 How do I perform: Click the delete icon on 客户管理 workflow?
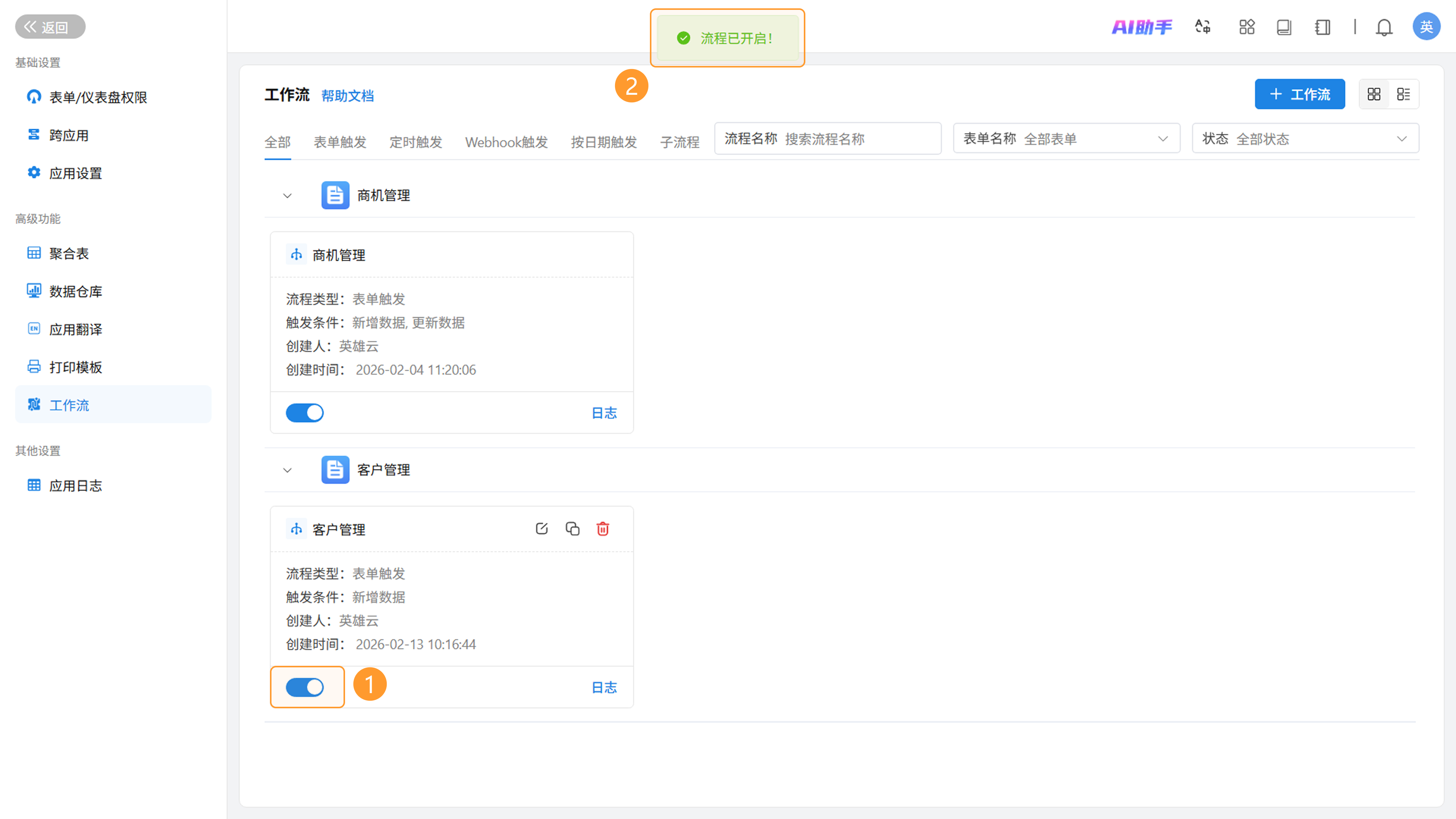point(602,529)
